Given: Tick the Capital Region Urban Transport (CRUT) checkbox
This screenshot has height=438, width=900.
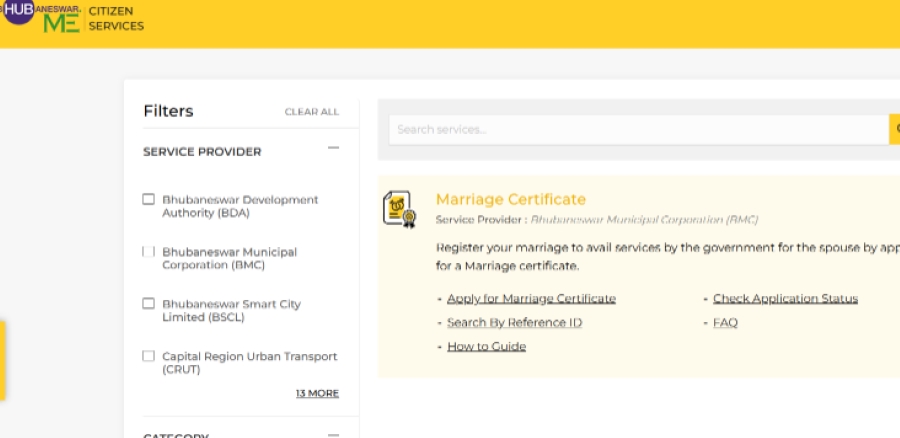Looking at the screenshot, I should pyautogui.click(x=149, y=356).
